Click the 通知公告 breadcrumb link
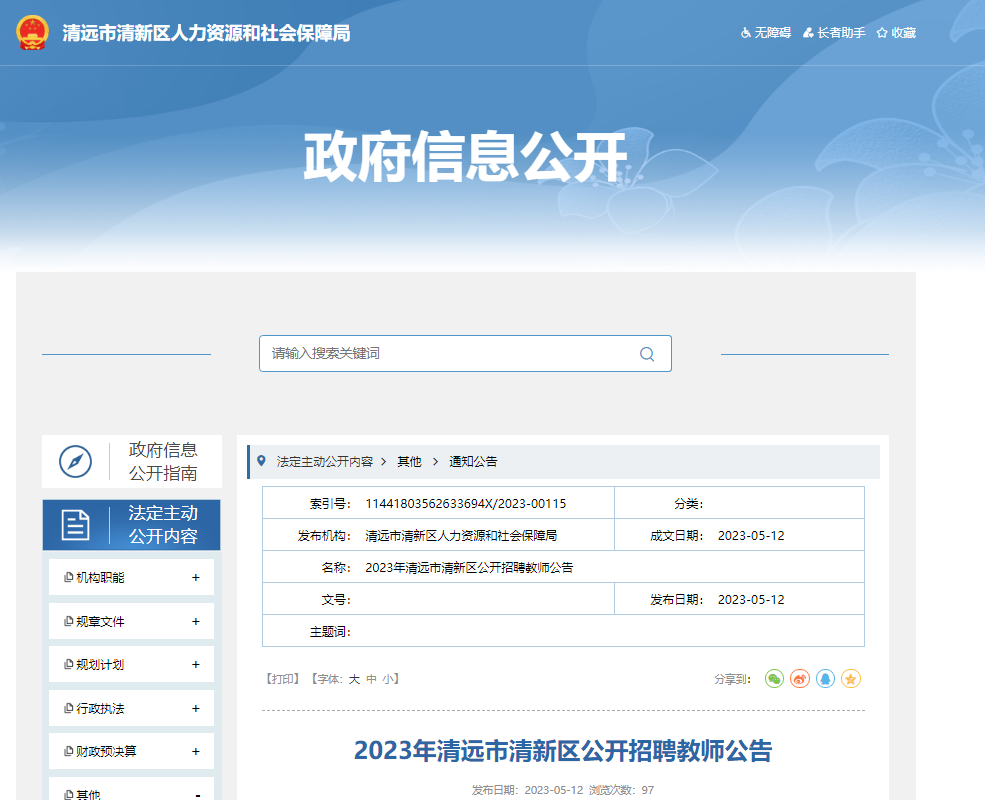This screenshot has height=800, width=985. [473, 462]
